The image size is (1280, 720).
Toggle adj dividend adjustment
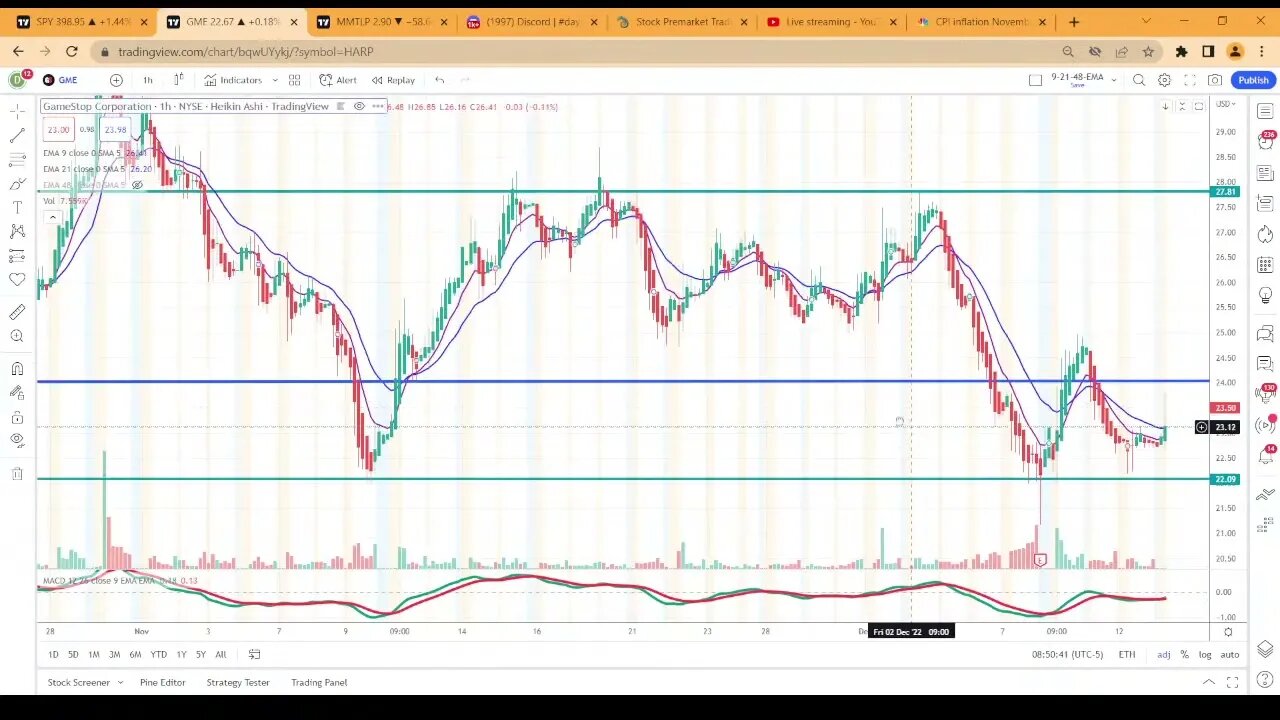pyautogui.click(x=1164, y=654)
